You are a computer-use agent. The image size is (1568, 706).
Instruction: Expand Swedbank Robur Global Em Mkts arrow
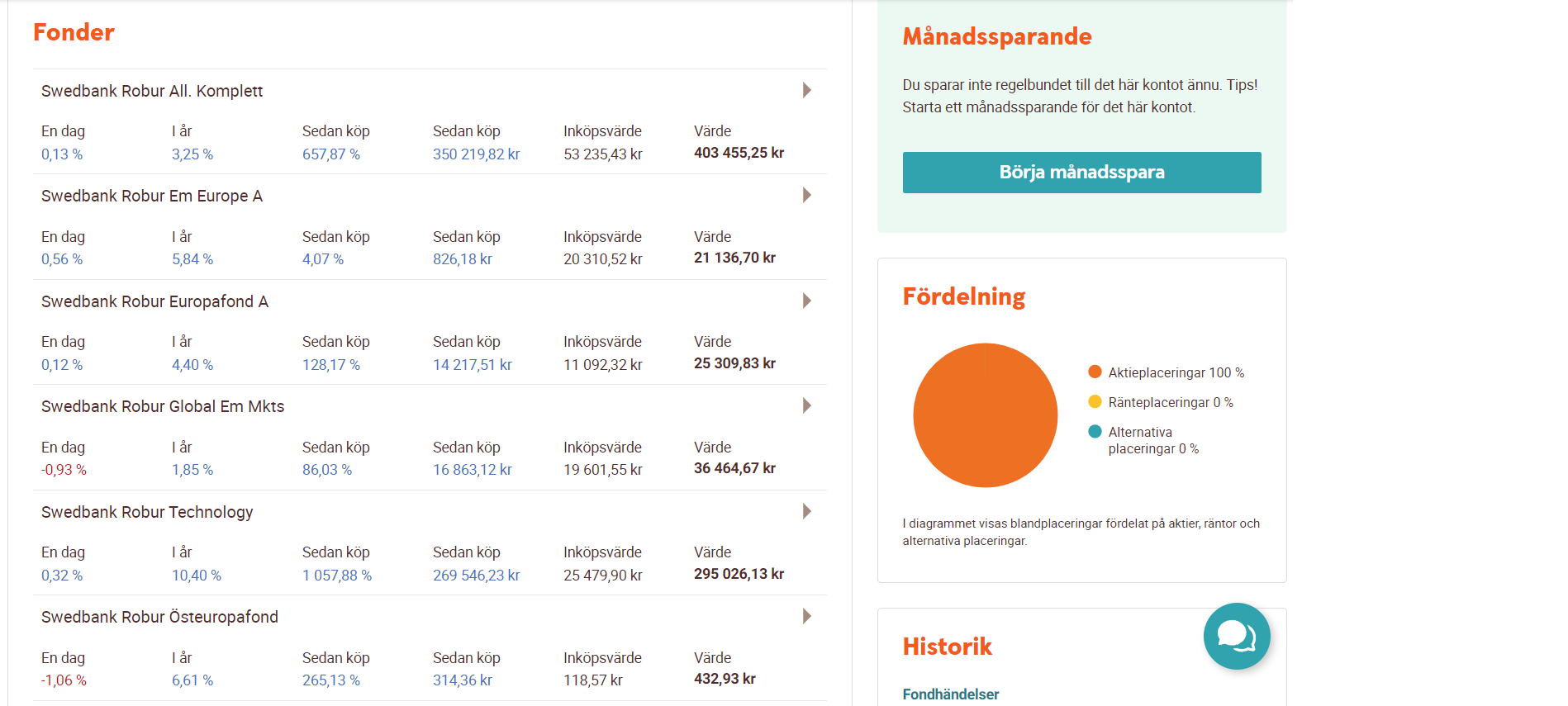click(807, 405)
